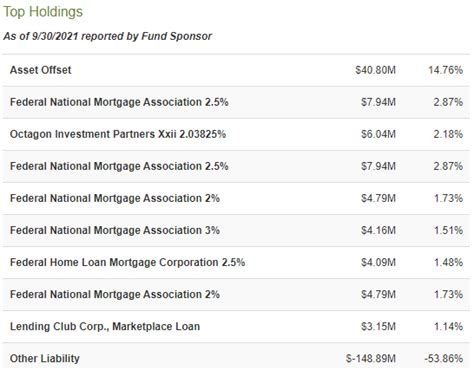
Task: Click the $4.16M value
Action: pos(378,230)
